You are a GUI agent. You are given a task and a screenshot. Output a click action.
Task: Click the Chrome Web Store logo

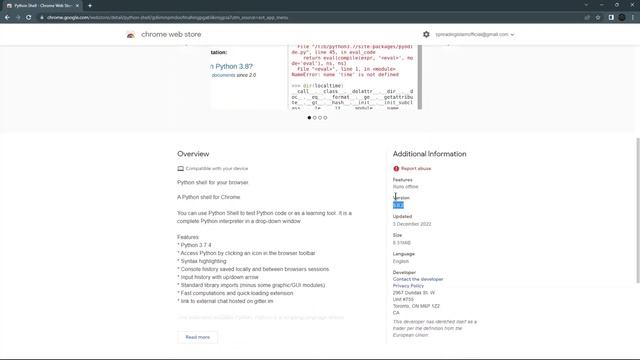[131, 35]
